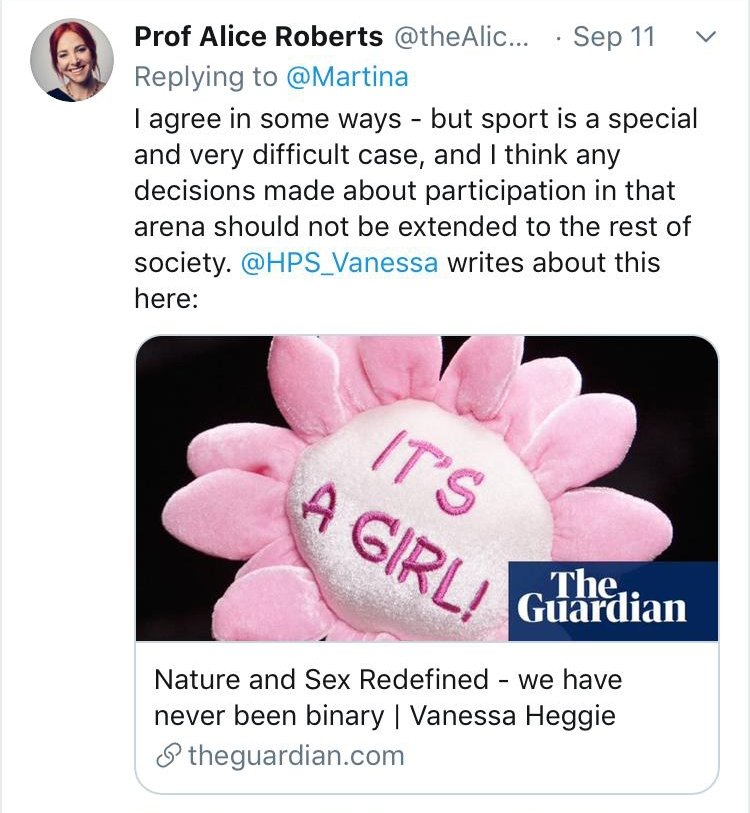750x813 pixels.
Task: Click the 'Replying to' label
Action: click(x=206, y=77)
